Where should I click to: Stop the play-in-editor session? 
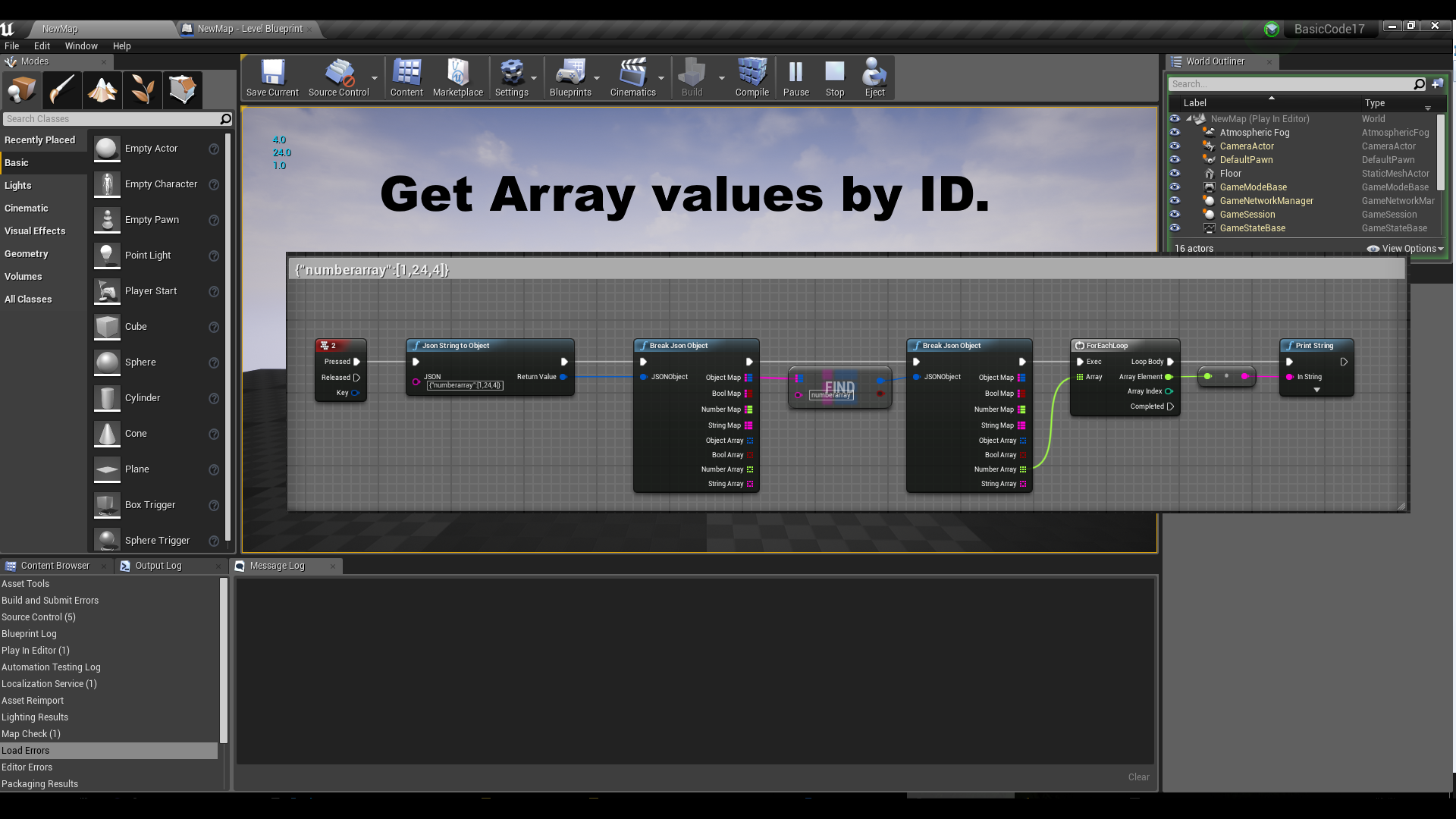tap(834, 77)
